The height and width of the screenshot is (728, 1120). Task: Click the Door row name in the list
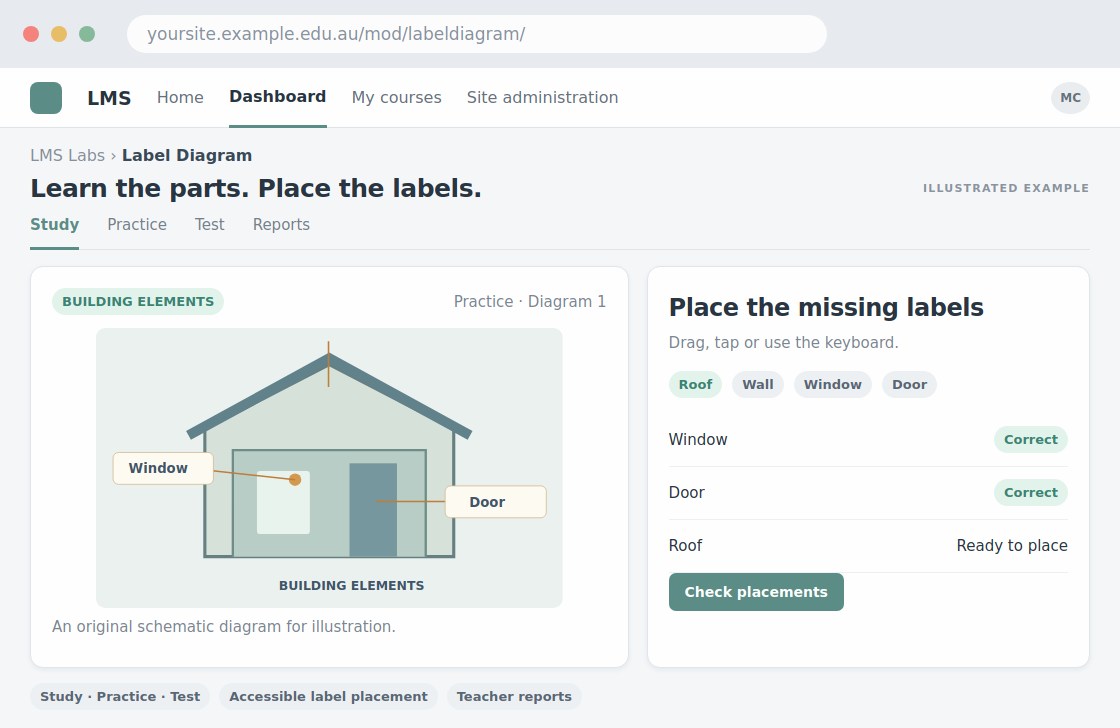point(686,492)
